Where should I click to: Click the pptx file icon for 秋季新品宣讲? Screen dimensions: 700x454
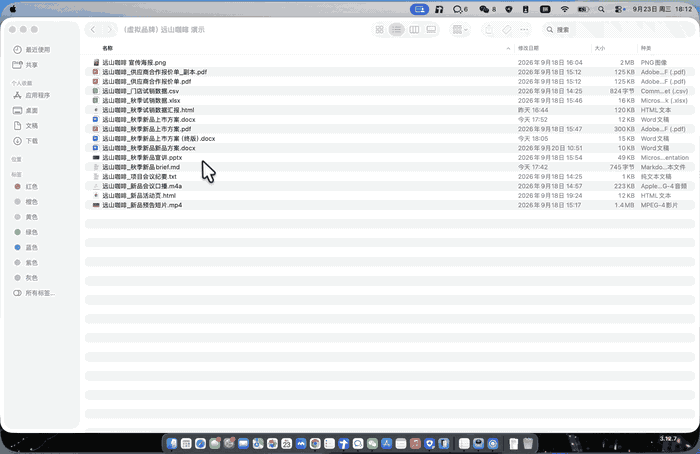point(96,158)
